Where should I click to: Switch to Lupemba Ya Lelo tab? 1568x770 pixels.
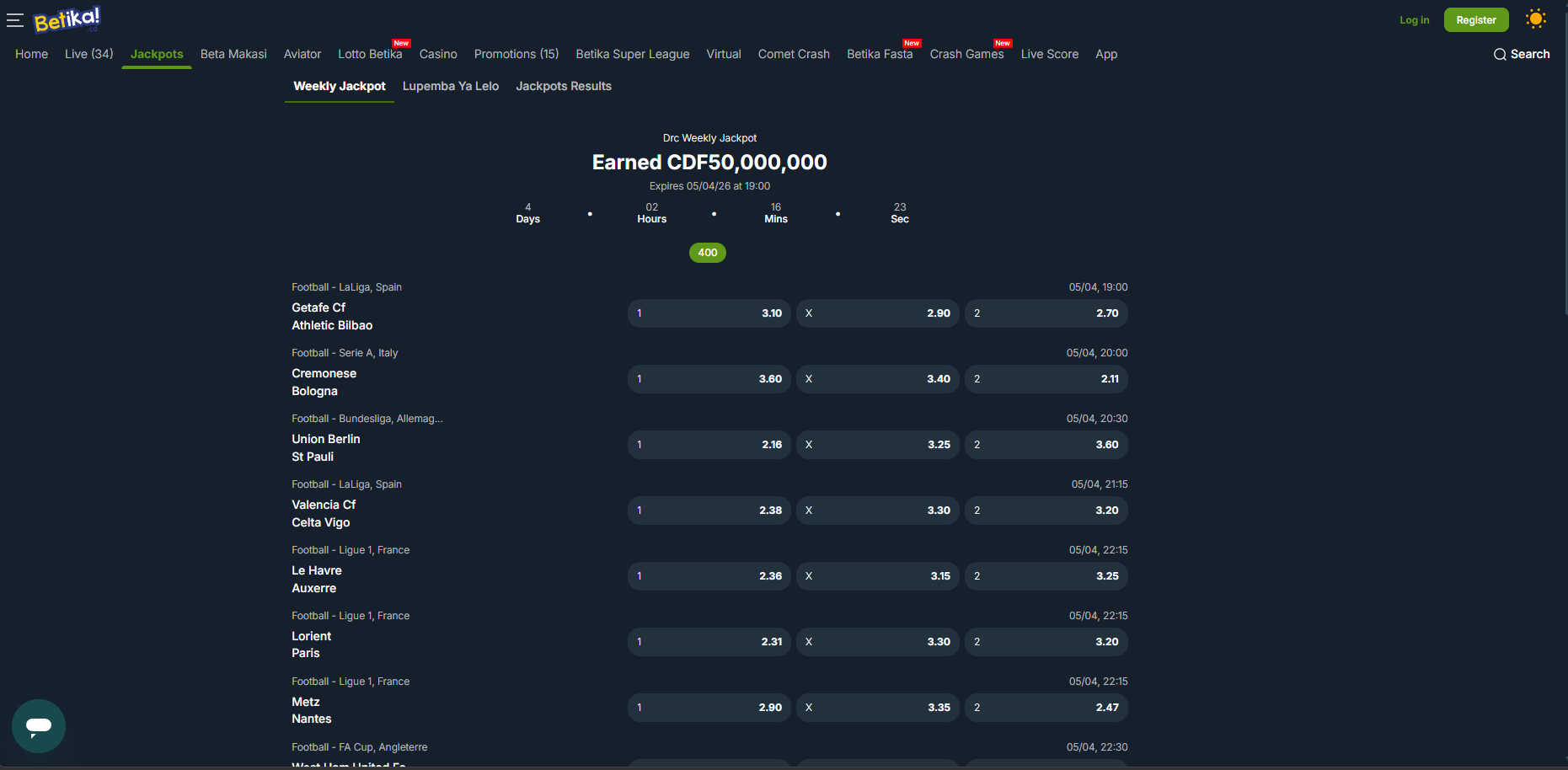click(x=451, y=86)
